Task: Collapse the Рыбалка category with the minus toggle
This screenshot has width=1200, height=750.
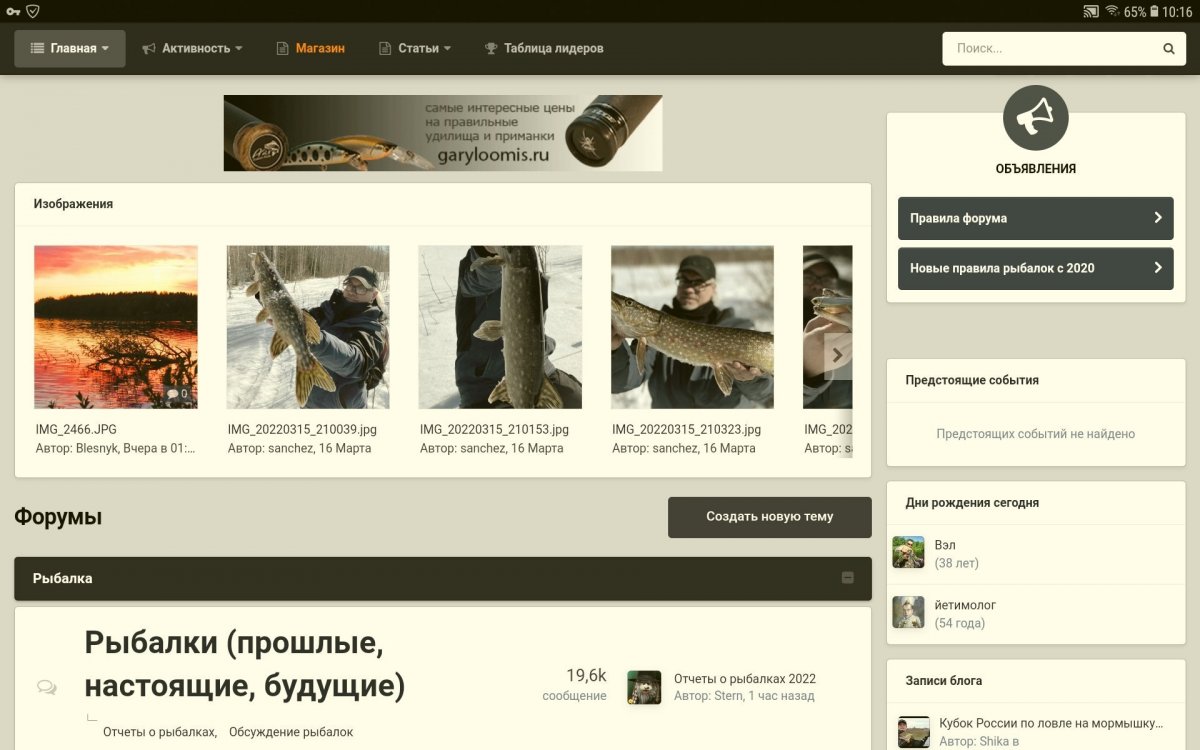Action: (x=848, y=577)
